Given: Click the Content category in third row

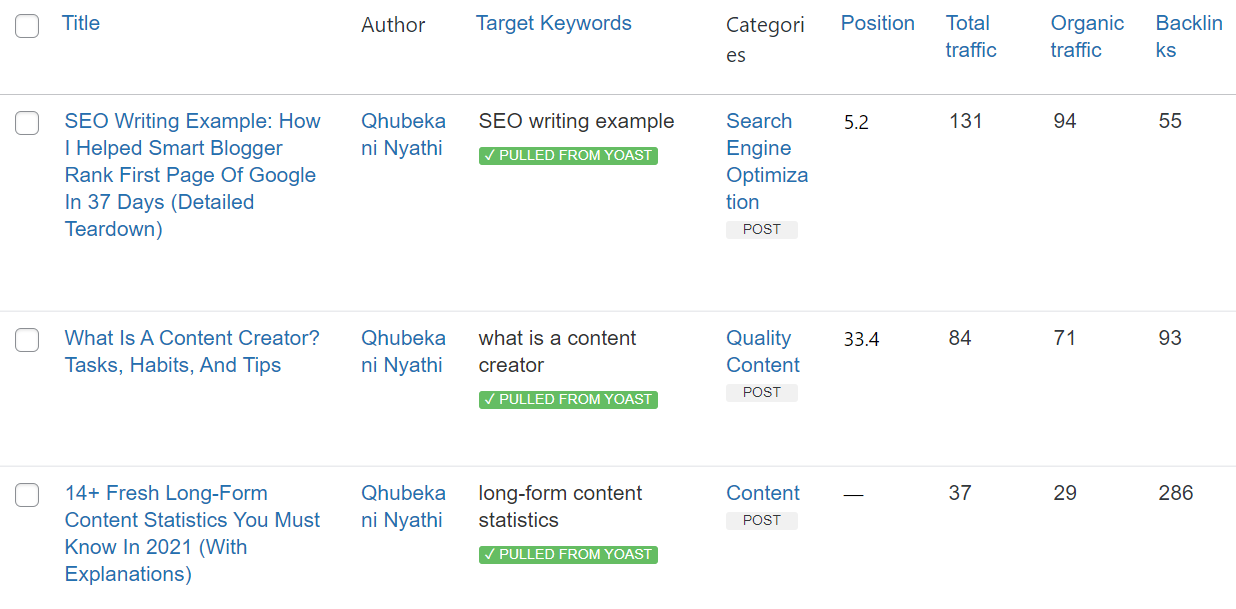Looking at the screenshot, I should click(x=762, y=493).
